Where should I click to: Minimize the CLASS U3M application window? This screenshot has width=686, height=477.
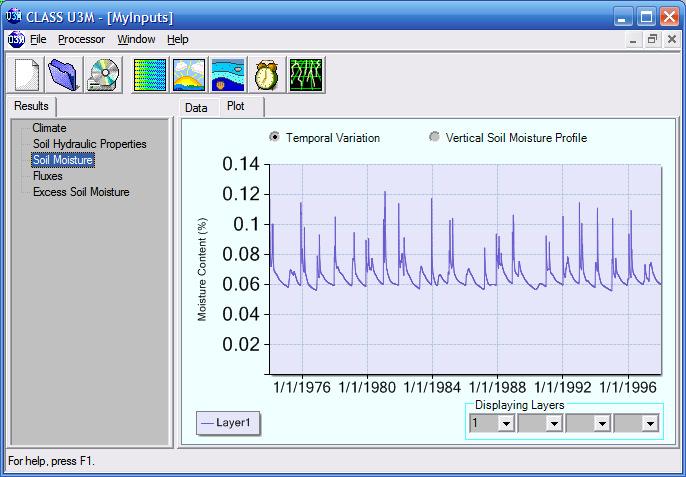click(x=623, y=18)
